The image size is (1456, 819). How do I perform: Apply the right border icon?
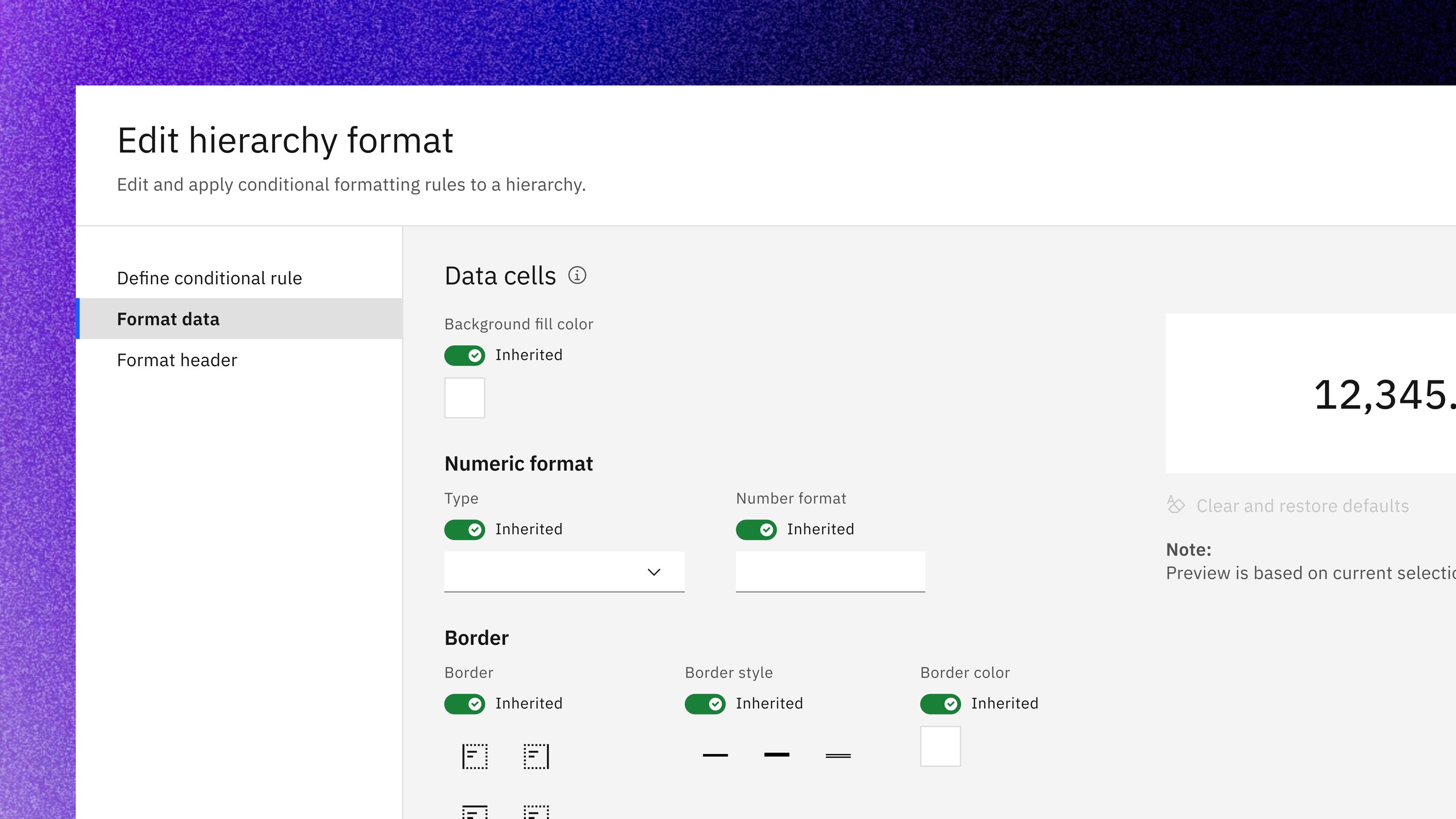click(537, 756)
